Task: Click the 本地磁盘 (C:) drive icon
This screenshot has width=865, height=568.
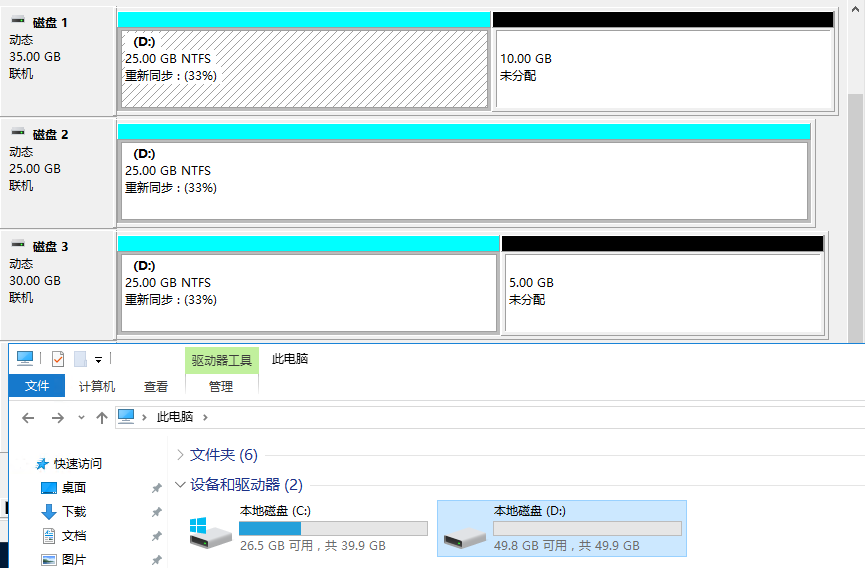Action: pyautogui.click(x=210, y=531)
